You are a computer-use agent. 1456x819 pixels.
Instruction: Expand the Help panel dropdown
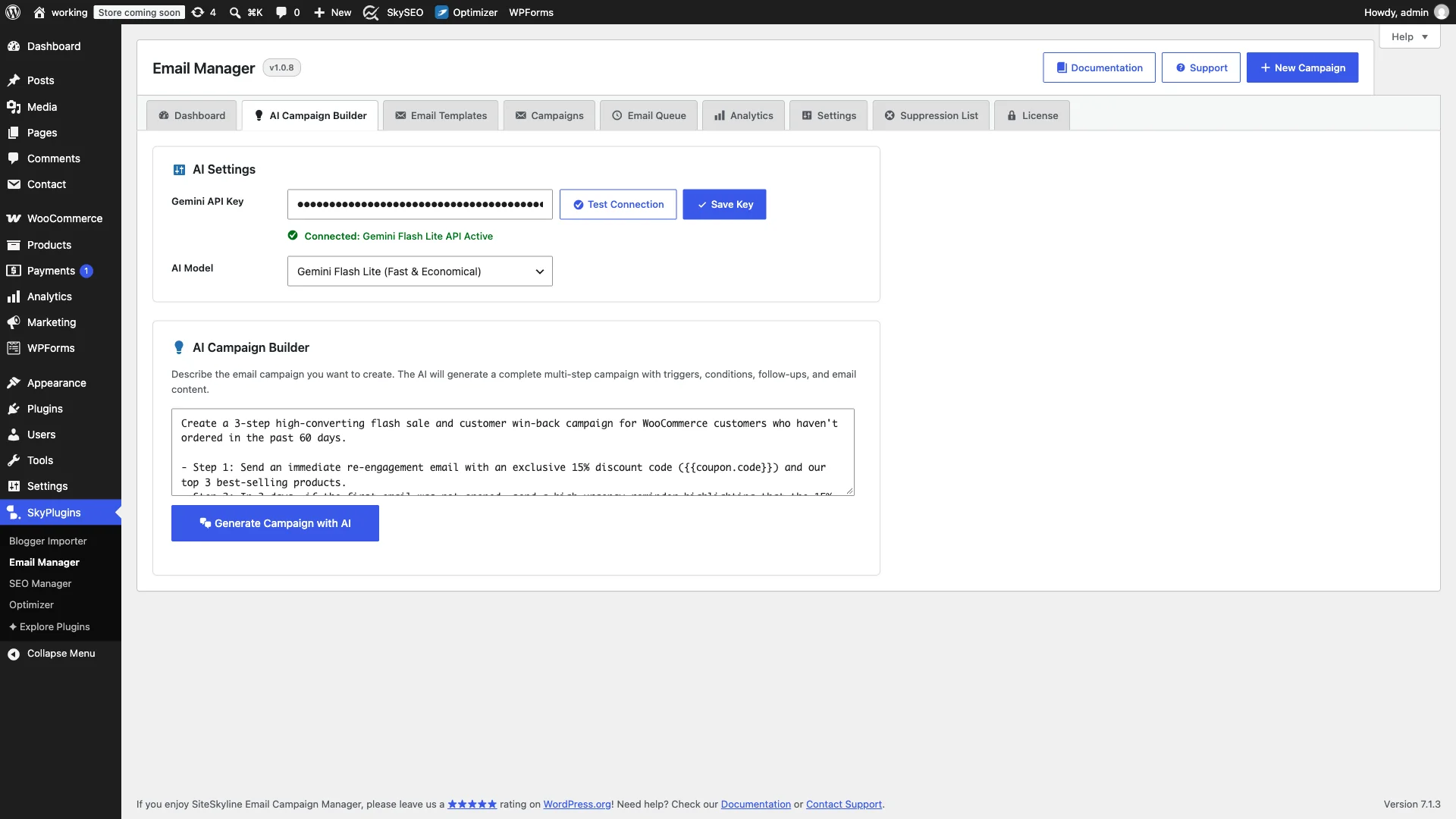[1410, 36]
